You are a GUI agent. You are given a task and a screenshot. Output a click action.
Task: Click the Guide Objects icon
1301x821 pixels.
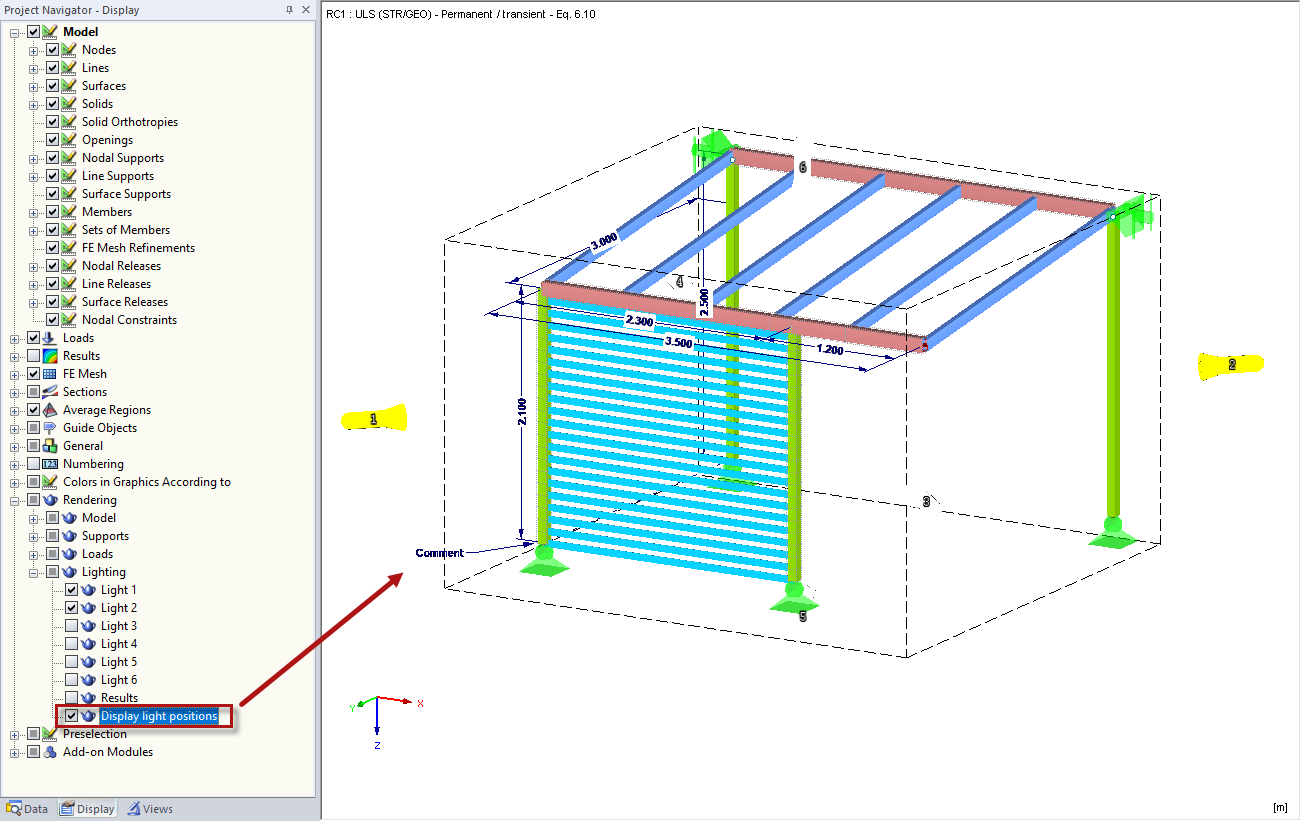coord(50,428)
